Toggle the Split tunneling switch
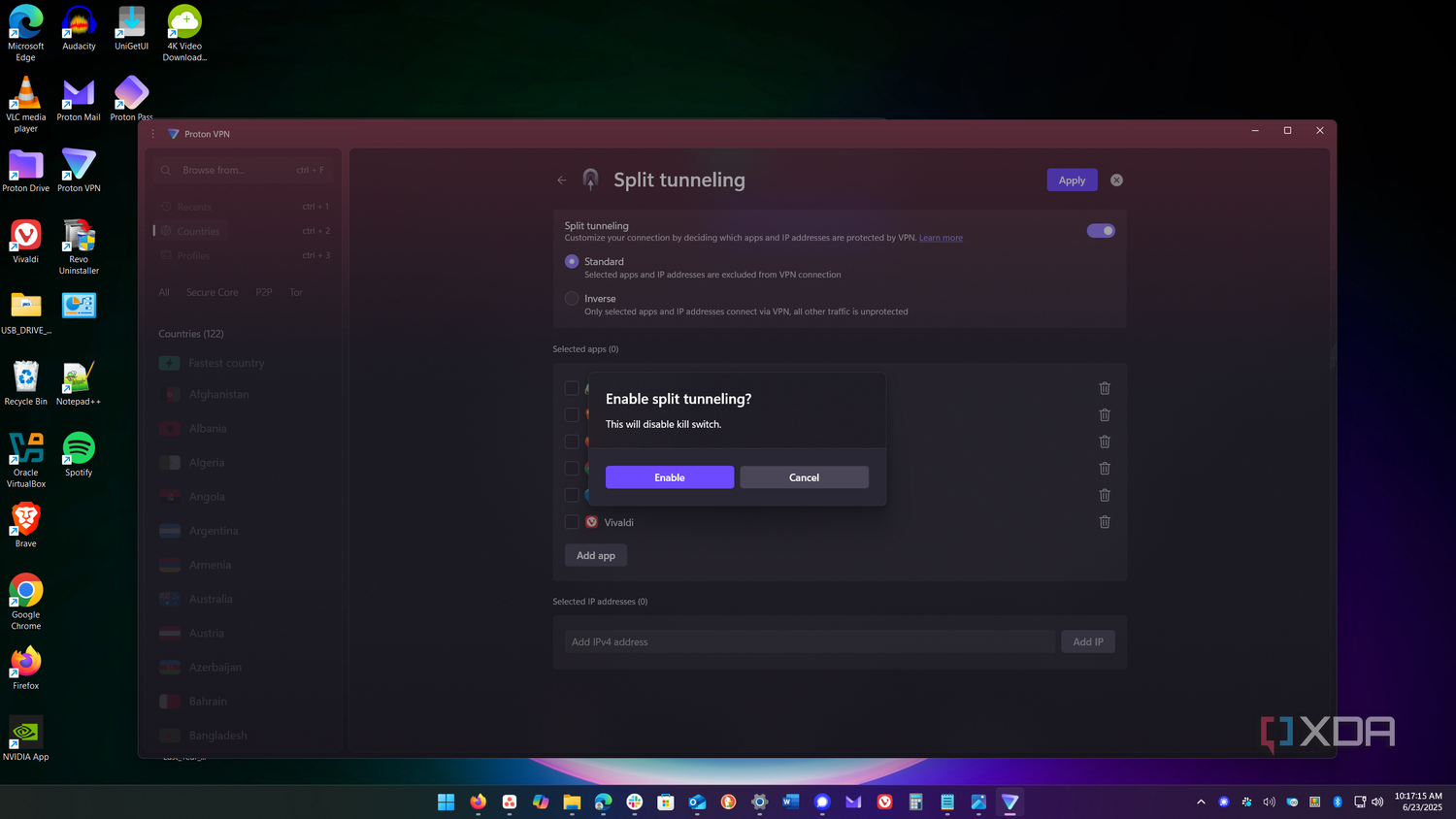The image size is (1456, 819). (x=1101, y=231)
